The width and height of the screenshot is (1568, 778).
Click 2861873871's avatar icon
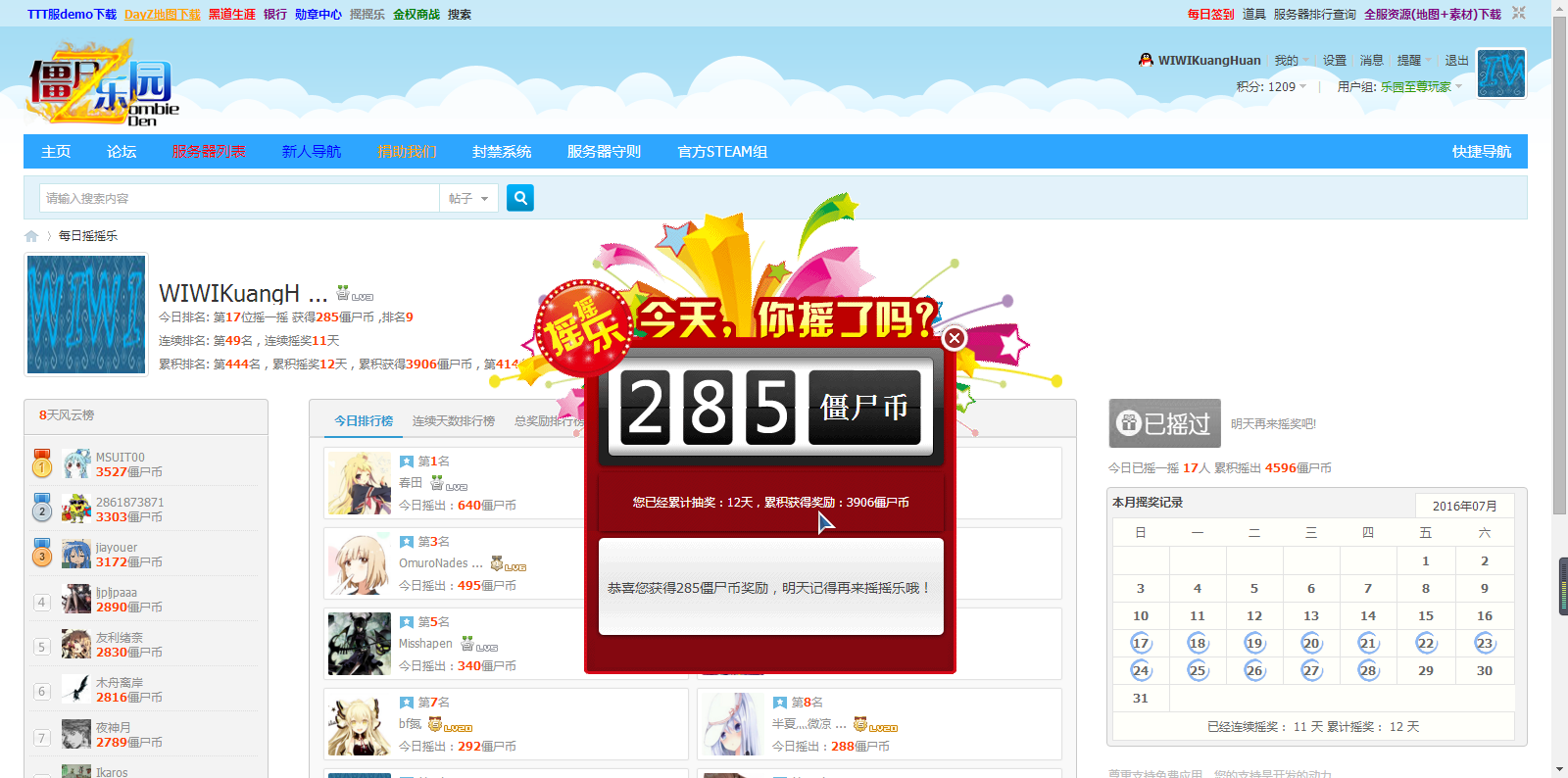[x=76, y=509]
